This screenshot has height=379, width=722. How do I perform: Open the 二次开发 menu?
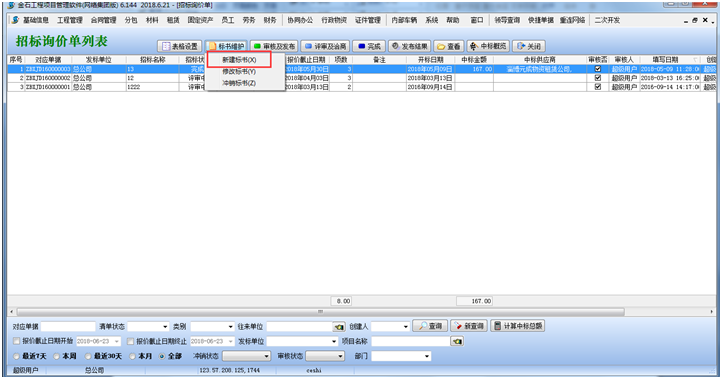[x=607, y=20]
